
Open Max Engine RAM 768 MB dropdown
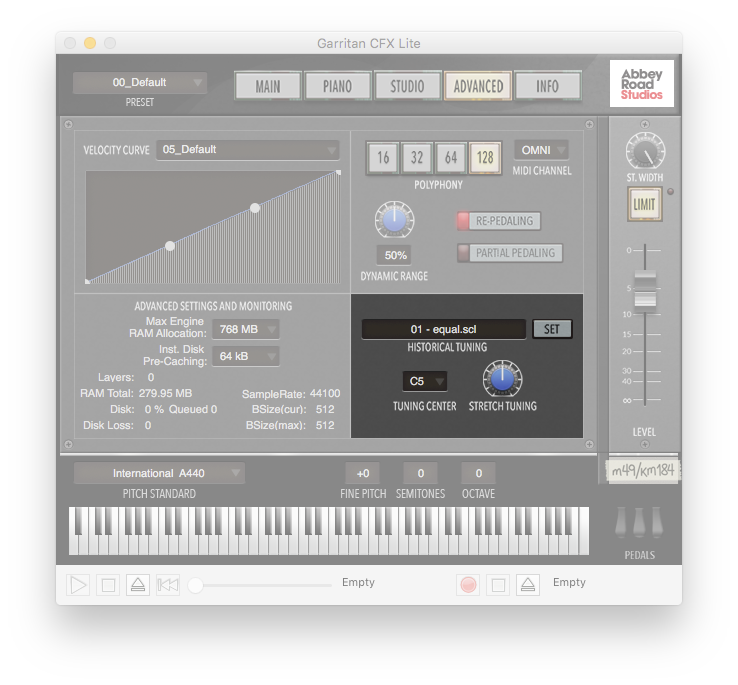[x=246, y=329]
